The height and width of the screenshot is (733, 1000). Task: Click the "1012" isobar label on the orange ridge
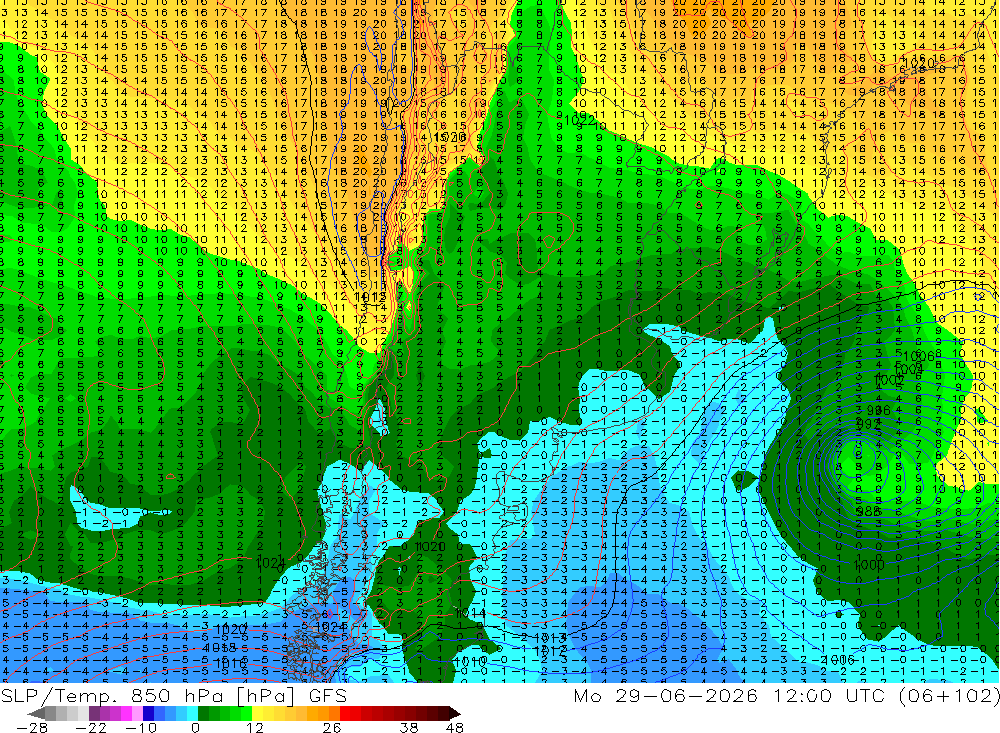[370, 297]
